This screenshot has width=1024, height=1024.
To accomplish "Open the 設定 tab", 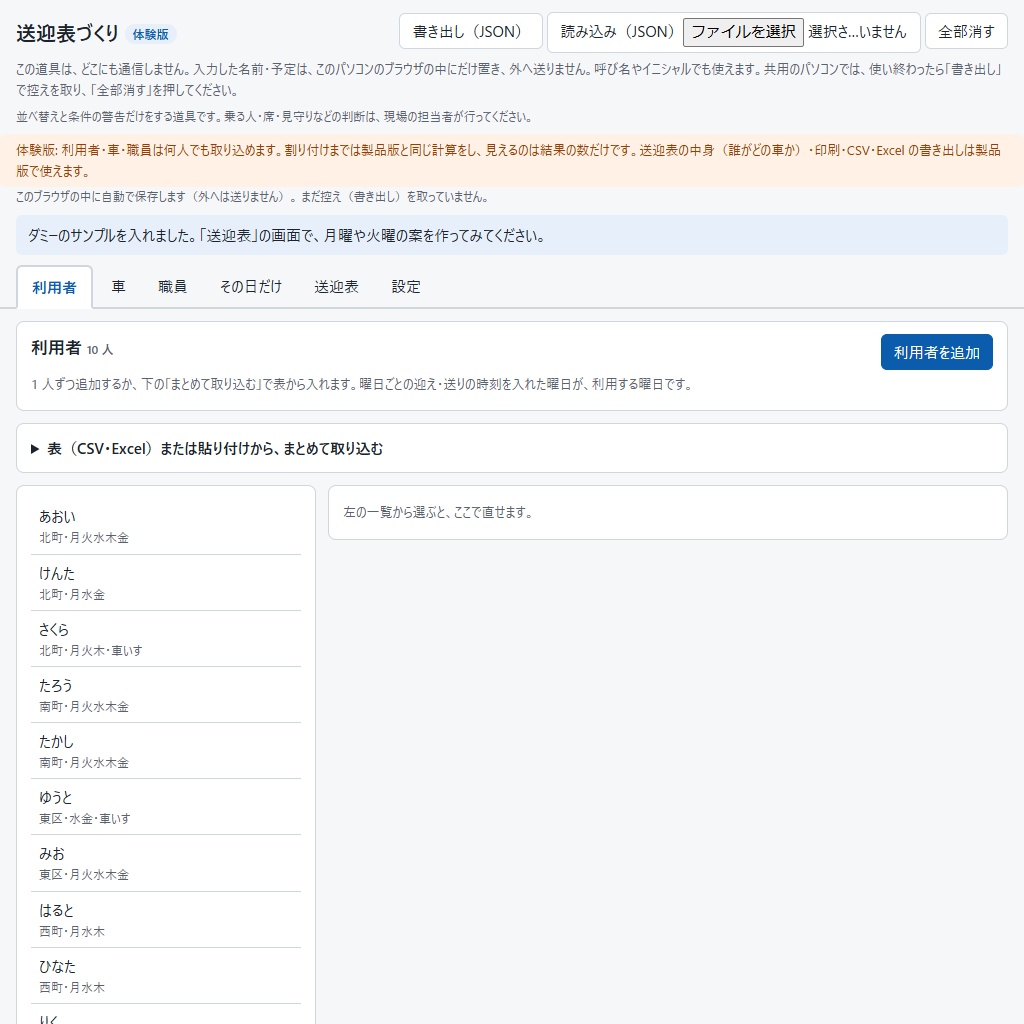I will [x=406, y=287].
